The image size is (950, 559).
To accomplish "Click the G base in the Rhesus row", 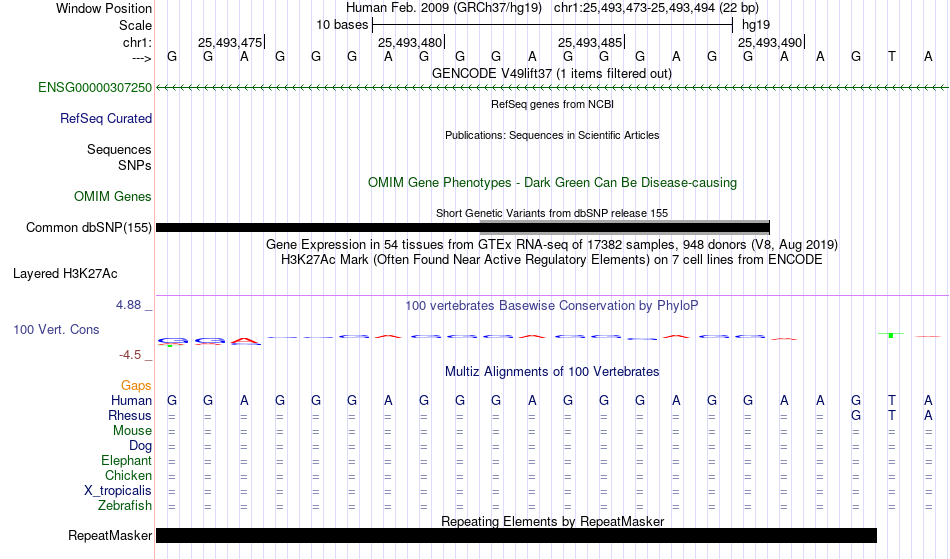I will click(x=855, y=415).
